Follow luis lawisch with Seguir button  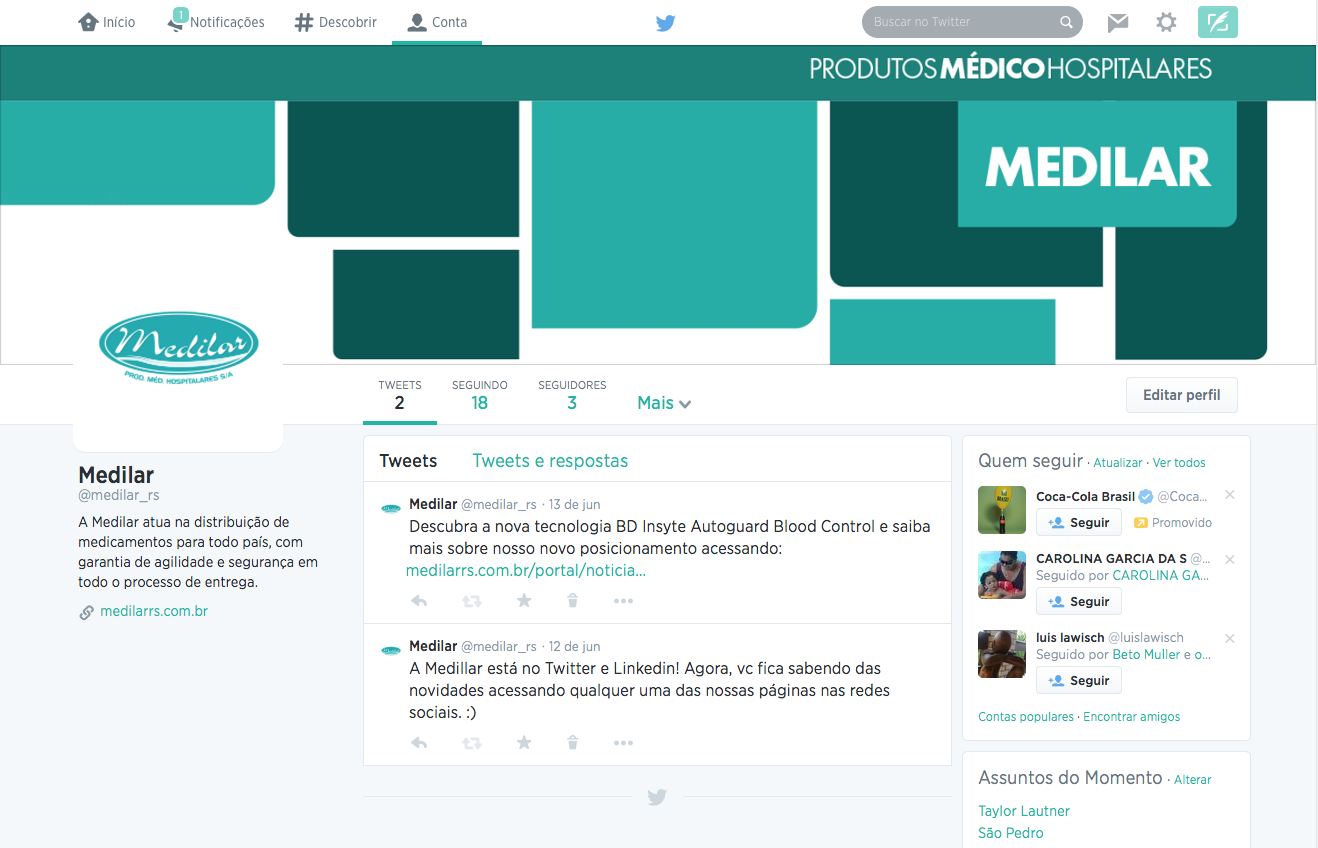1079,680
